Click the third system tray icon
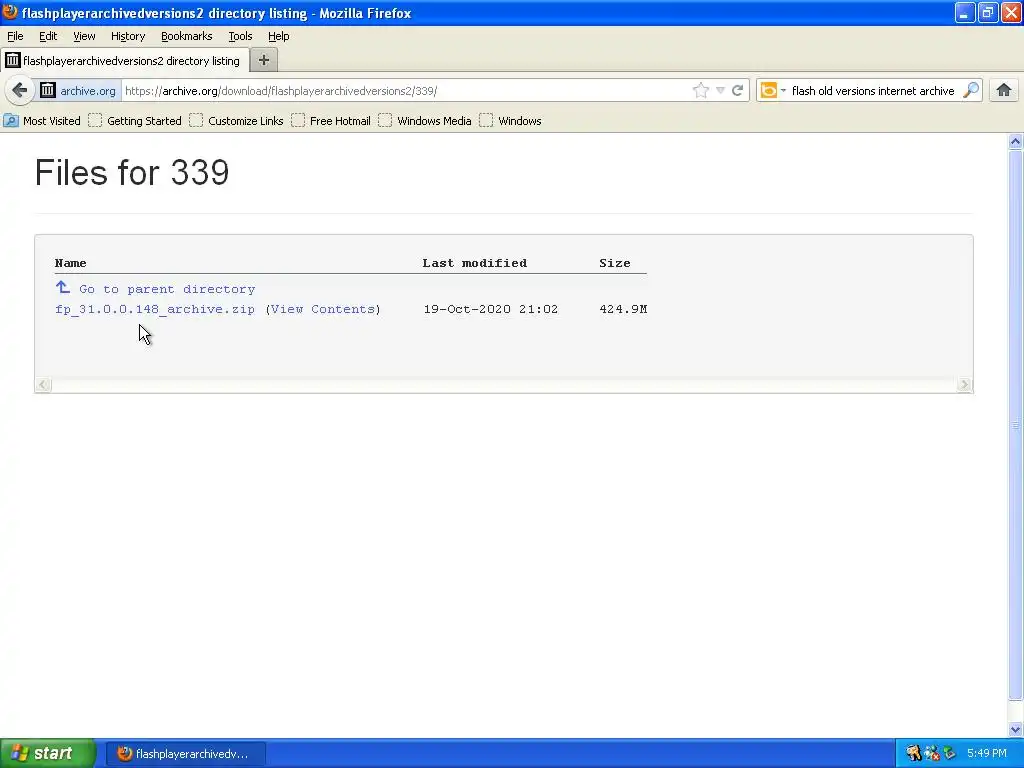 (950, 753)
